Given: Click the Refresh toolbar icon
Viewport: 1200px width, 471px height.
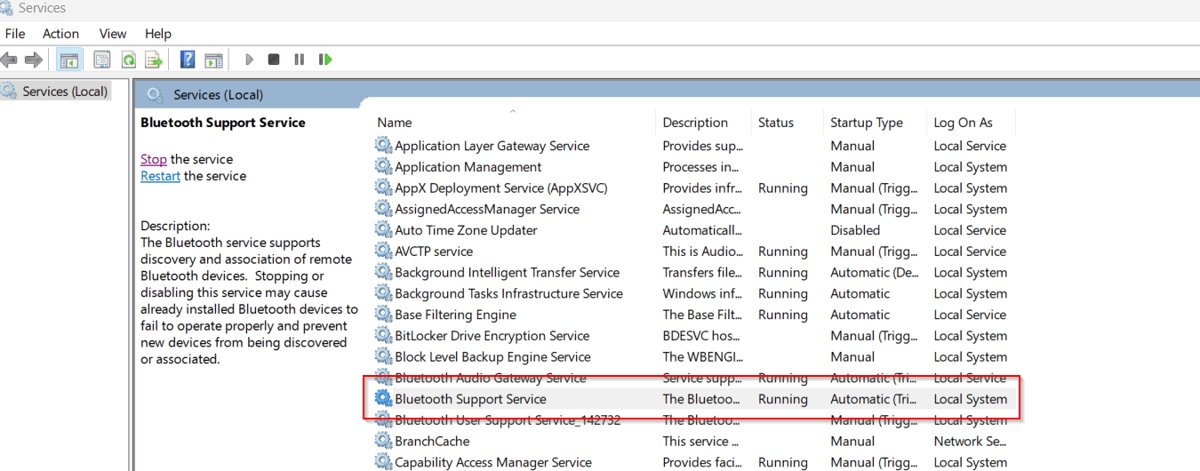Looking at the screenshot, I should click(128, 60).
